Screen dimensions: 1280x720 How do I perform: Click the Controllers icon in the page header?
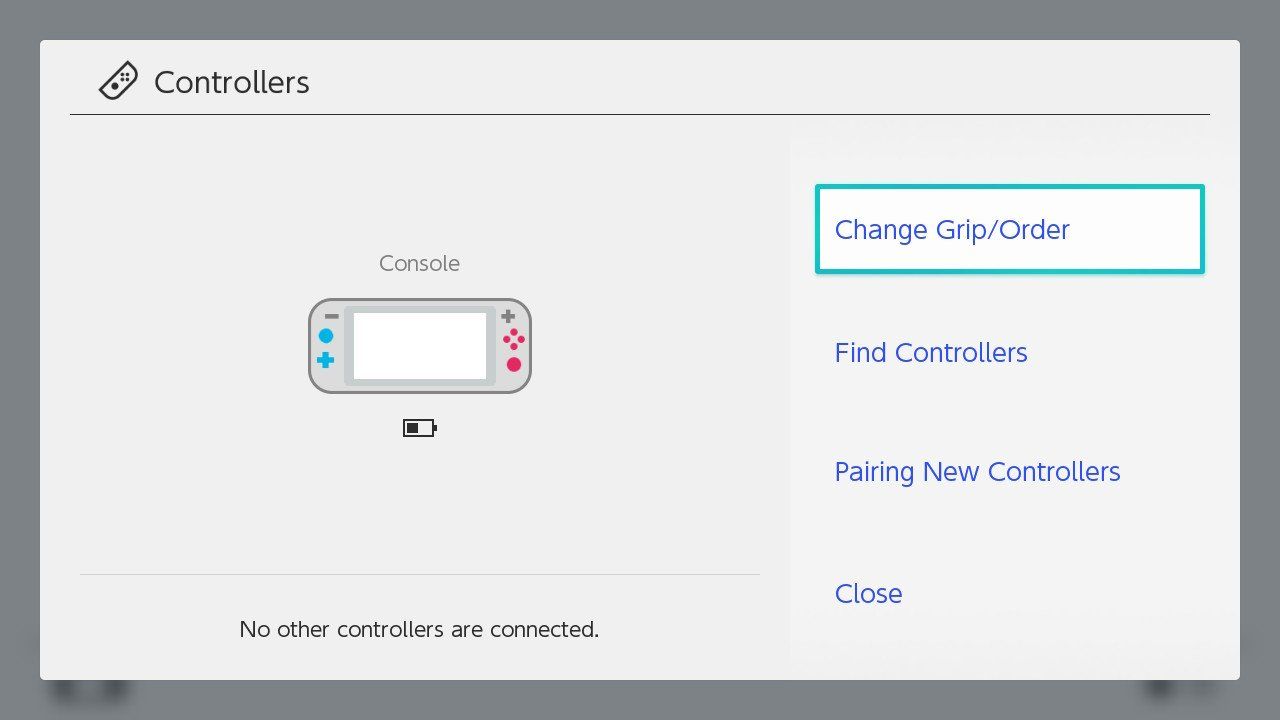tap(118, 80)
